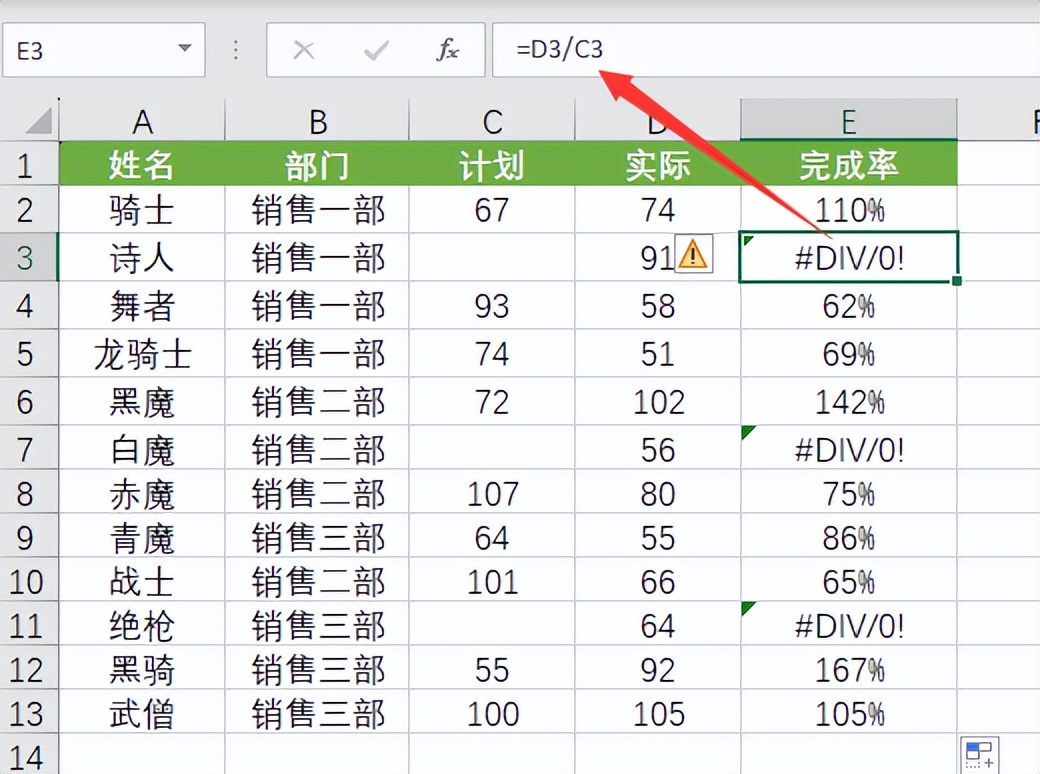Open the Insert Function (fx) dialog
1040x774 pixels.
[447, 50]
